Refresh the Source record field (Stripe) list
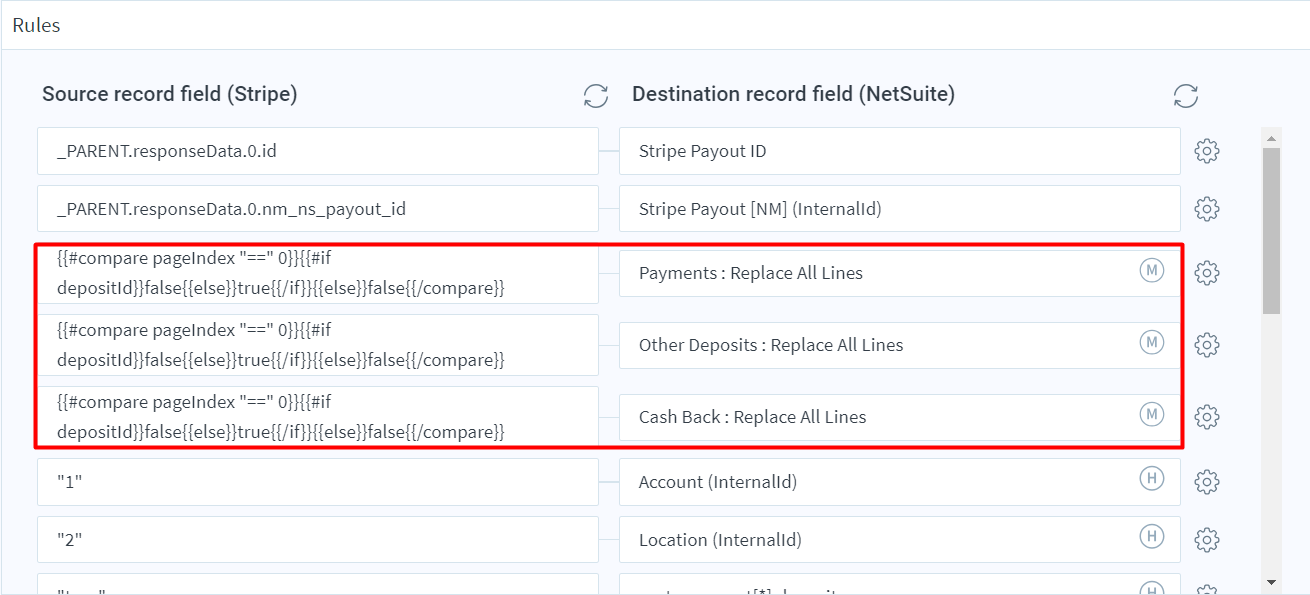 tap(596, 95)
